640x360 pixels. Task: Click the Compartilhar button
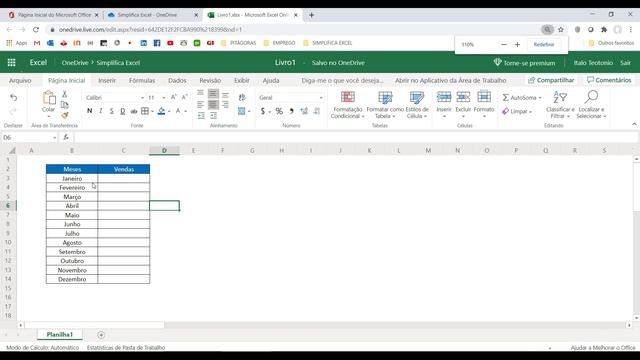pyautogui.click(x=551, y=80)
